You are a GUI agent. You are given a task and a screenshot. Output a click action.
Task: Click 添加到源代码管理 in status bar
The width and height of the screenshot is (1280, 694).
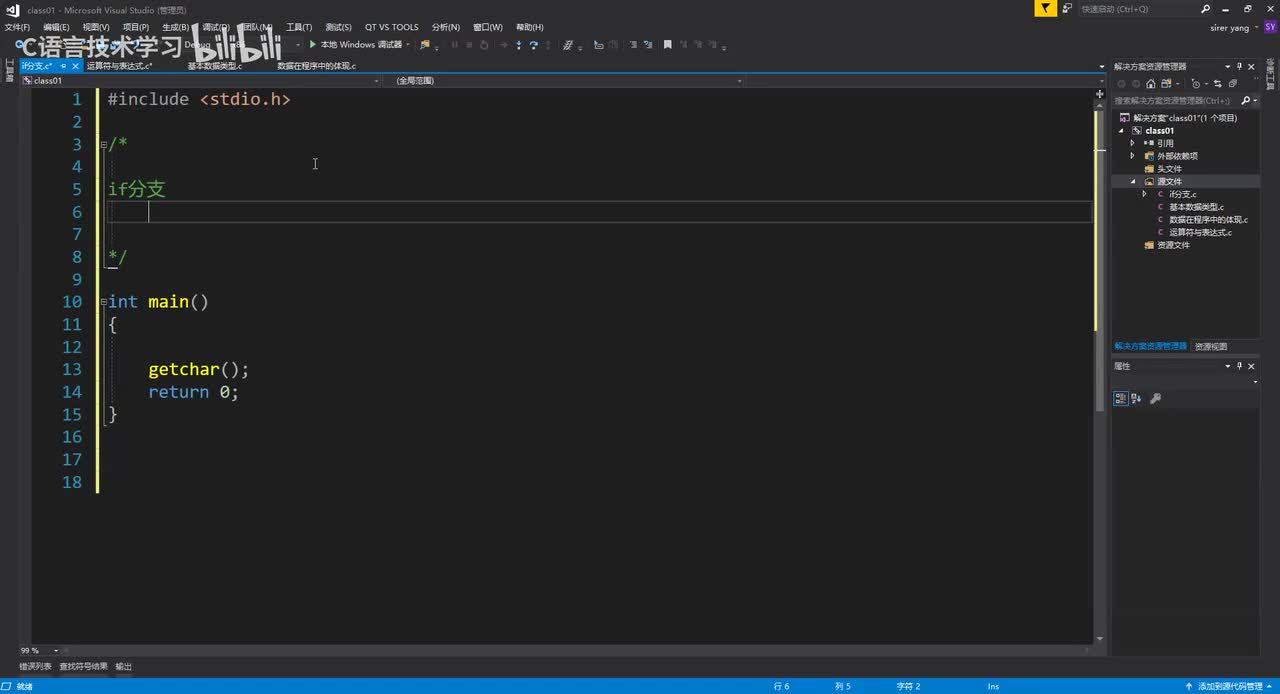pos(1230,686)
